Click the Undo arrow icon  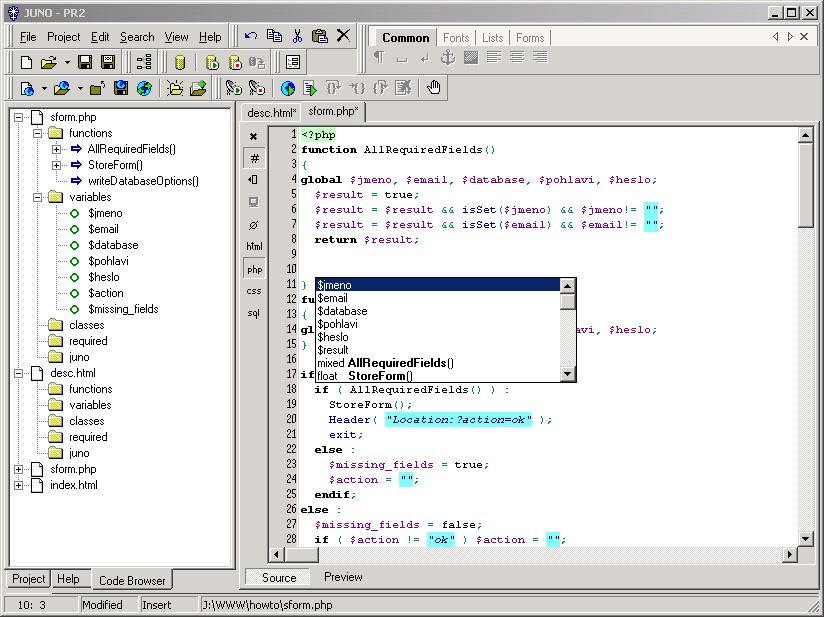[251, 37]
